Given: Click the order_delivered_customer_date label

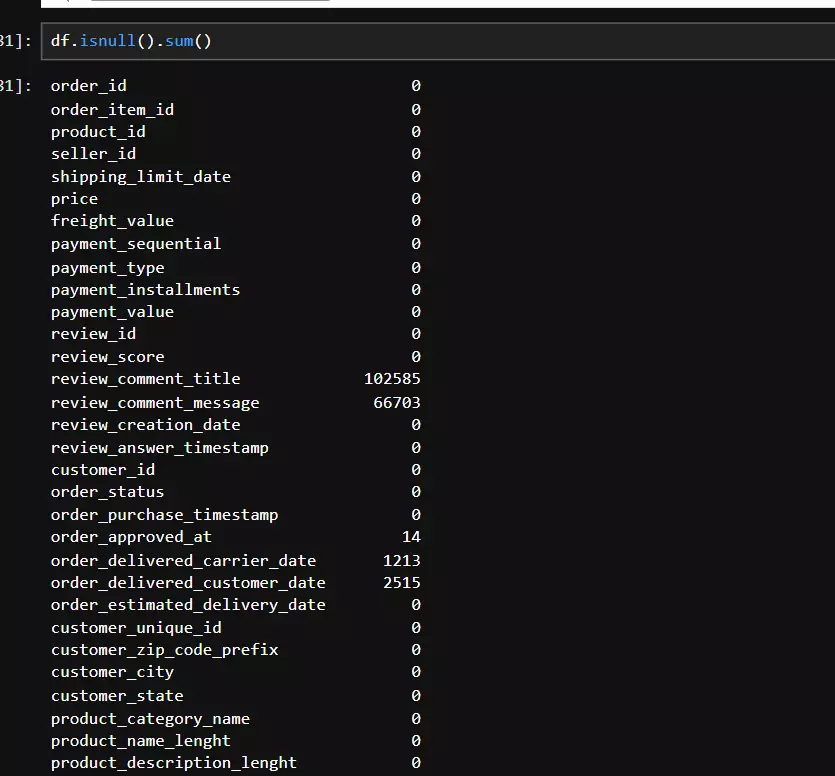Looking at the screenshot, I should (x=188, y=583).
